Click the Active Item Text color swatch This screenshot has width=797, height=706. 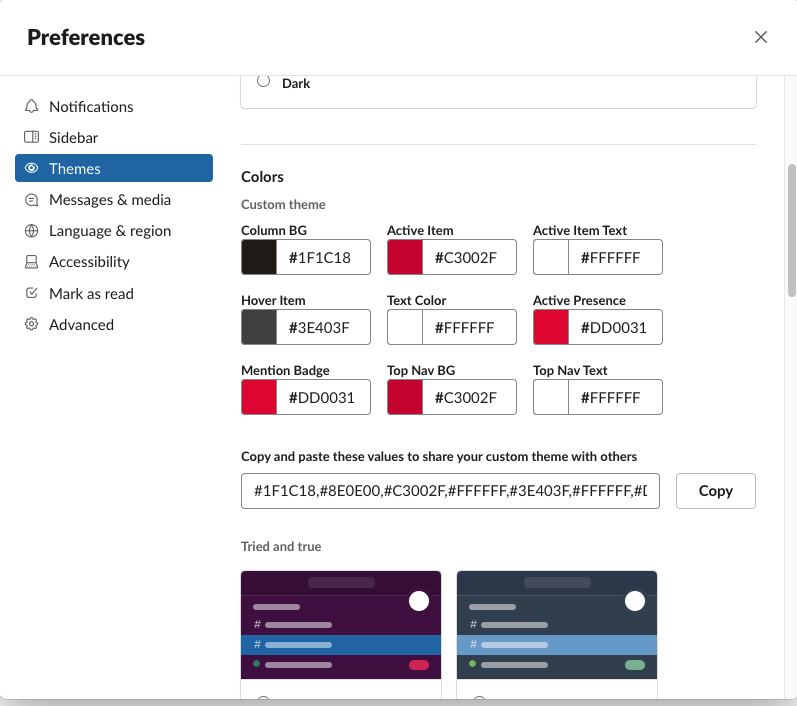551,257
